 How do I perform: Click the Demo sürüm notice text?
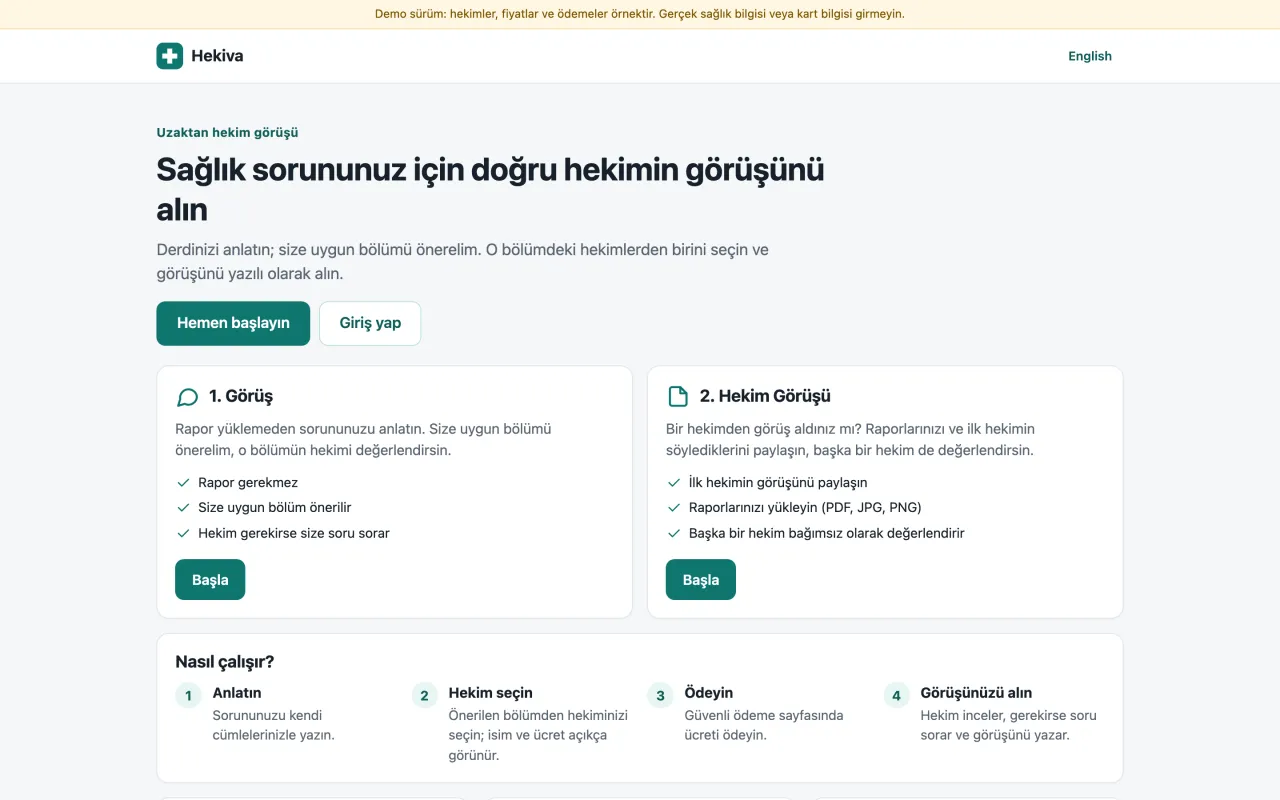tap(640, 14)
